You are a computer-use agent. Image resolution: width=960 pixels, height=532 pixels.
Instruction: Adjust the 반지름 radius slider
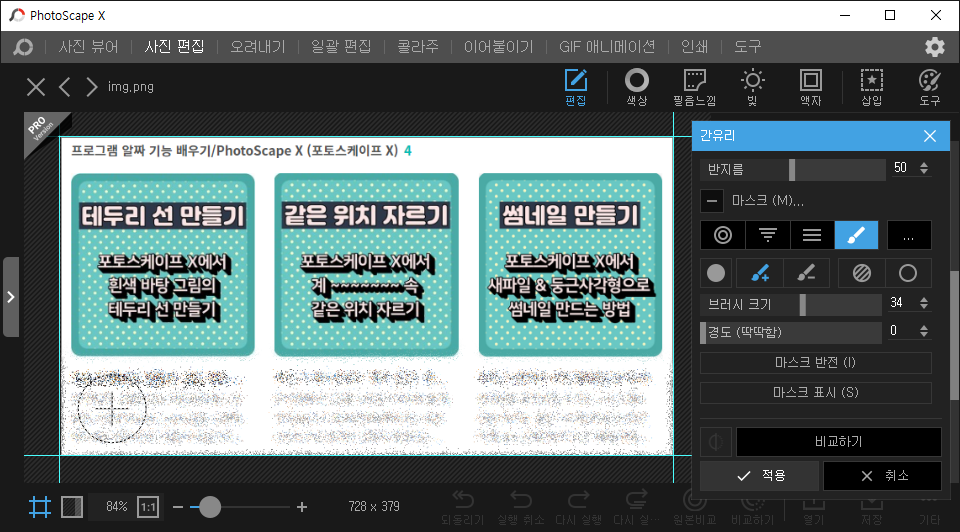[x=793, y=170]
